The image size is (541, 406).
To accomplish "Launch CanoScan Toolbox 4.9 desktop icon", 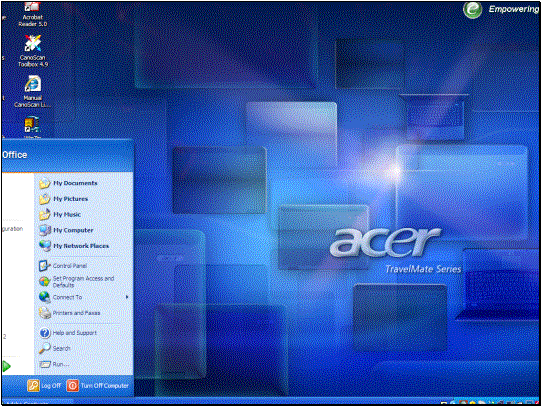I will (x=33, y=51).
